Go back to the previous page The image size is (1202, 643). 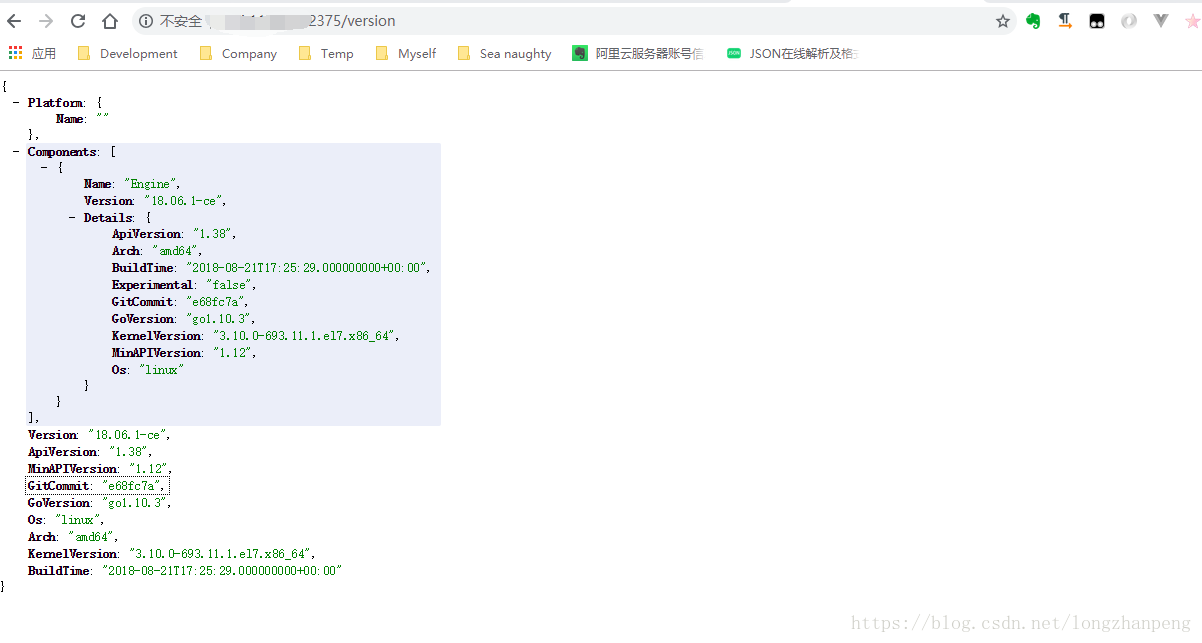(x=14, y=21)
